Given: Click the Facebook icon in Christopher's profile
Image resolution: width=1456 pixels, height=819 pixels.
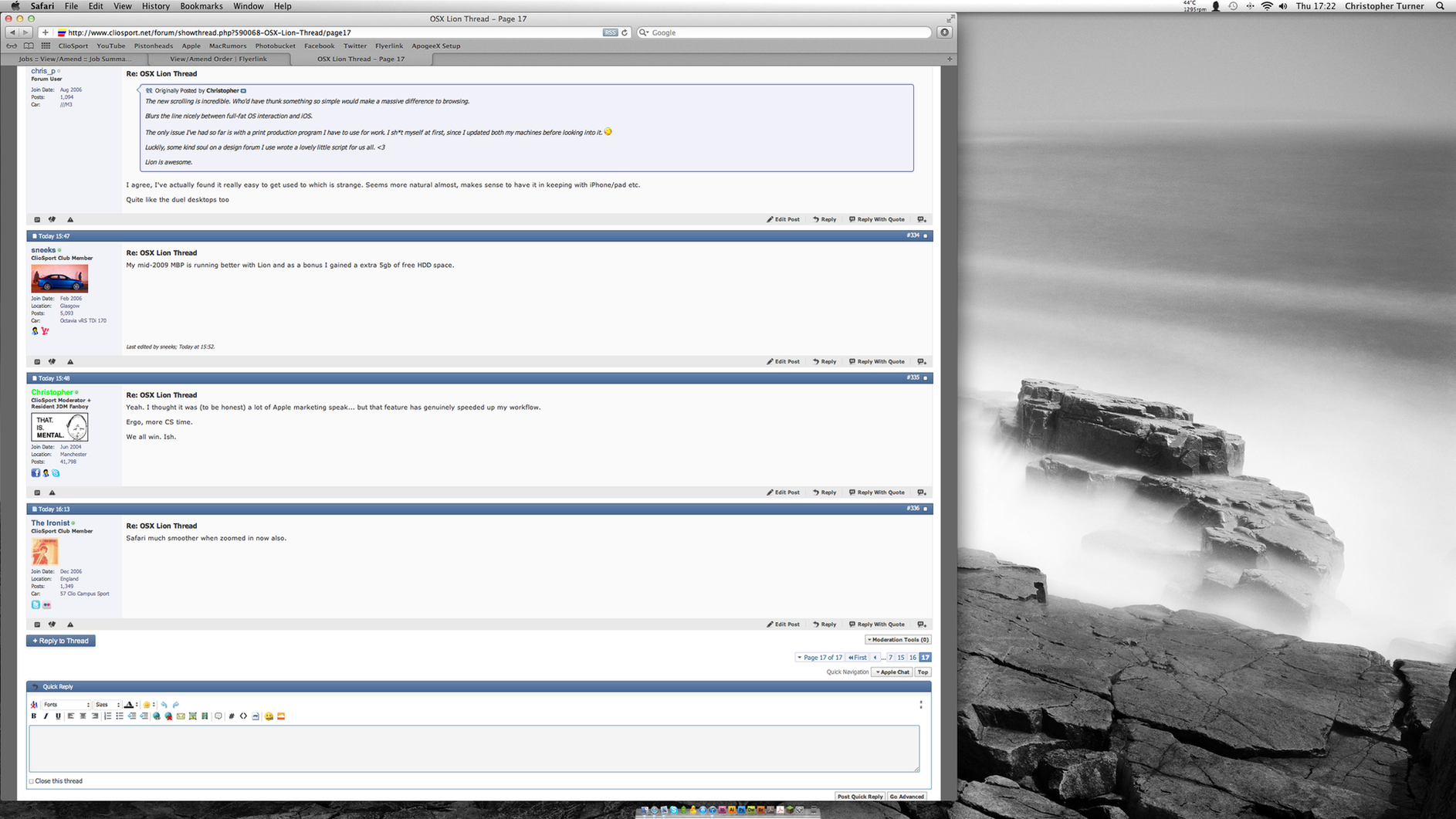Looking at the screenshot, I should [36, 472].
